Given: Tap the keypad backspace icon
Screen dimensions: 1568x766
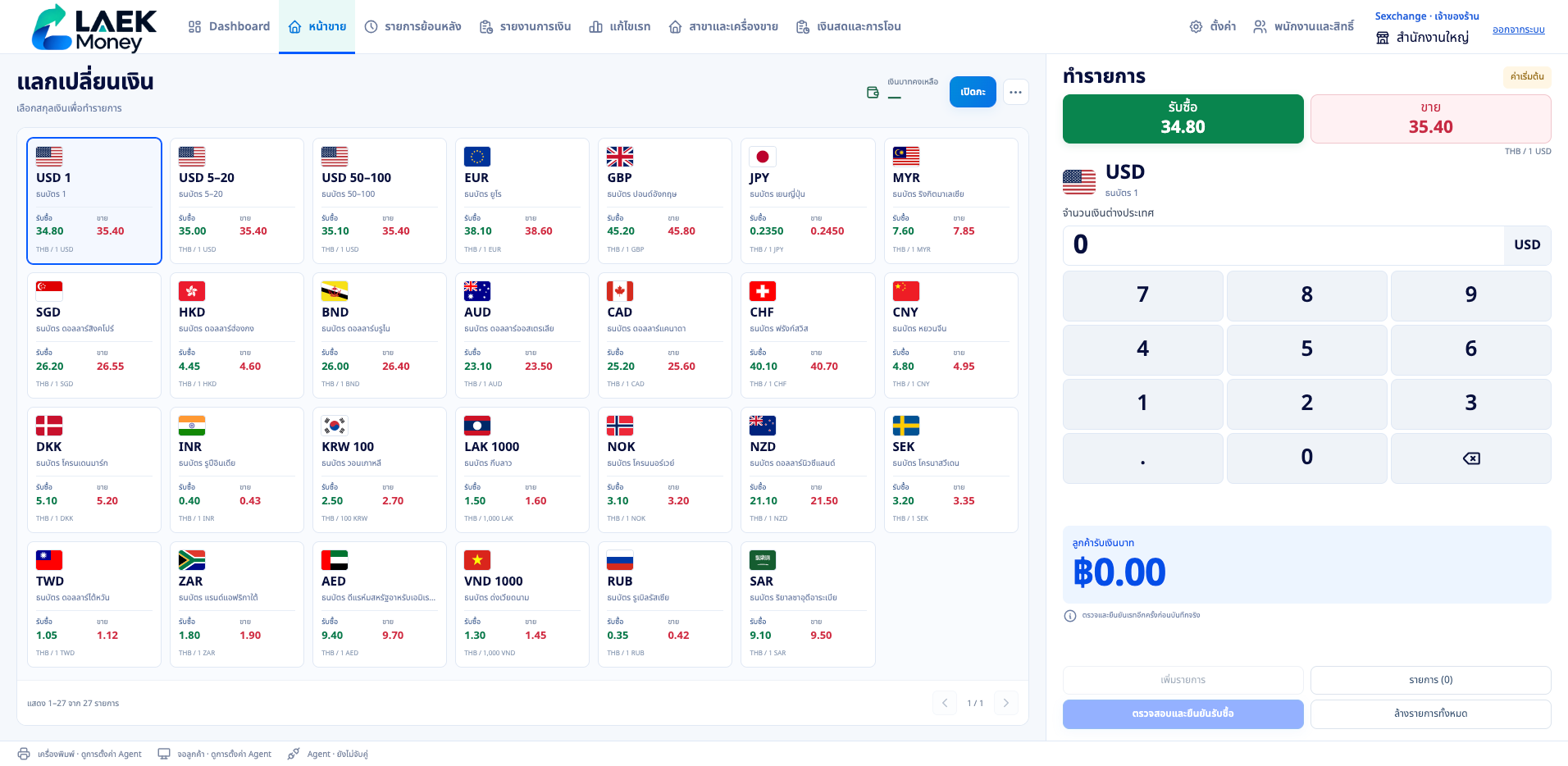Looking at the screenshot, I should coord(1471,458).
